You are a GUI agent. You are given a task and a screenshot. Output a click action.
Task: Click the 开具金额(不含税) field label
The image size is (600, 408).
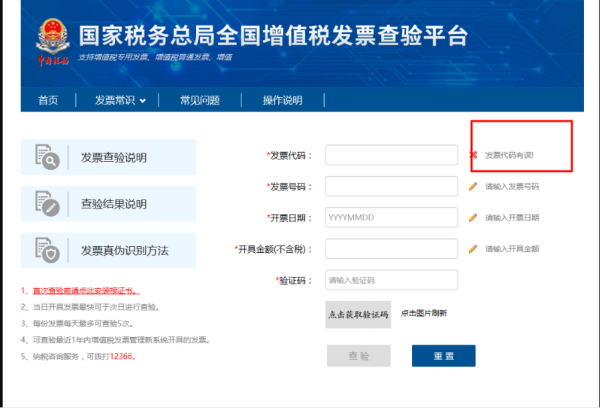273,249
